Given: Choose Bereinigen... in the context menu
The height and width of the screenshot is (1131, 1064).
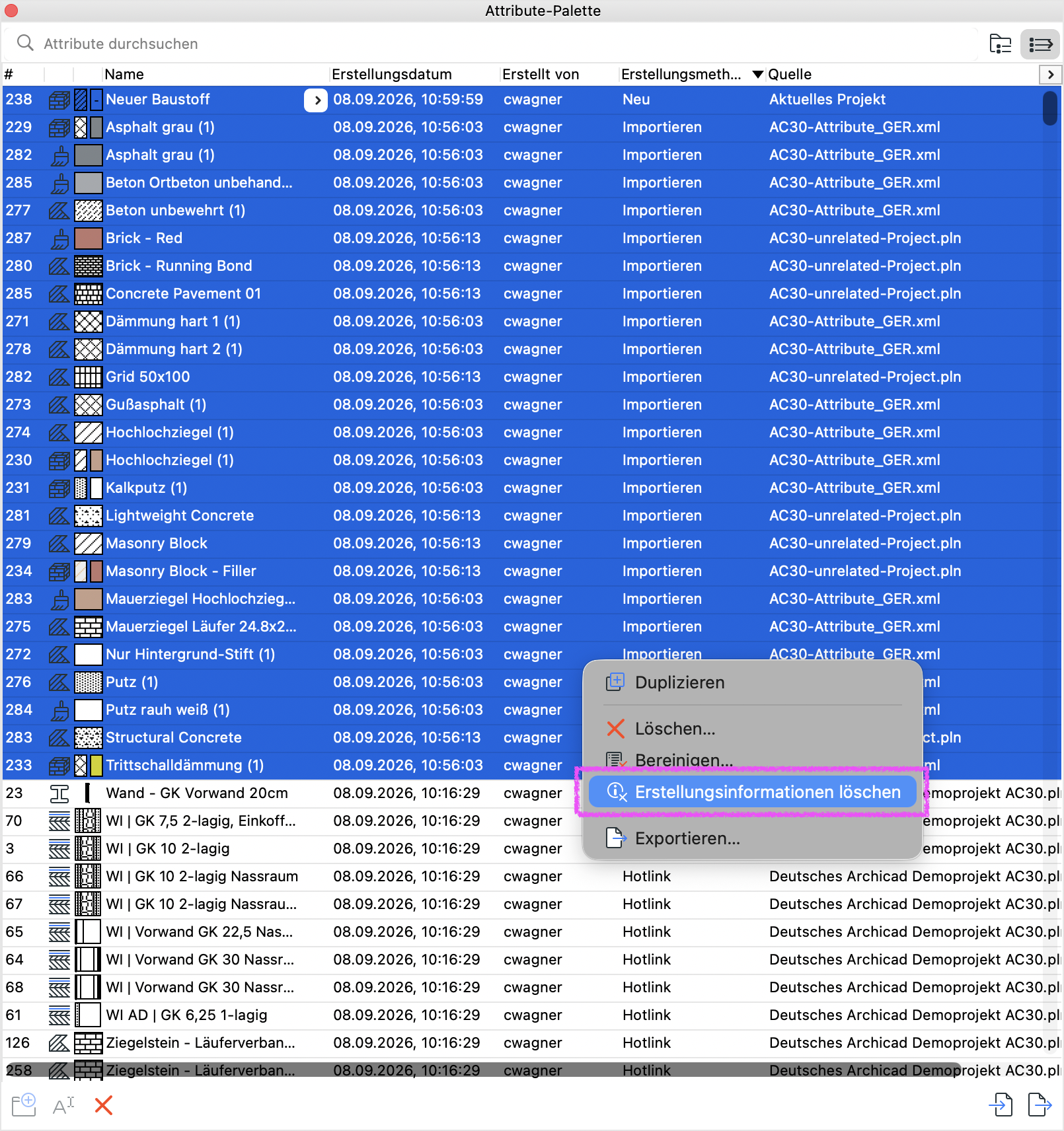Looking at the screenshot, I should (x=752, y=760).
